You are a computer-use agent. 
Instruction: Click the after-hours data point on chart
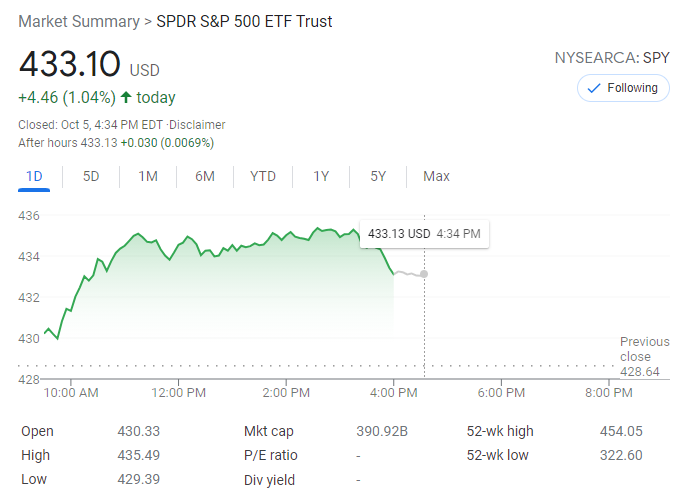pyautogui.click(x=424, y=274)
